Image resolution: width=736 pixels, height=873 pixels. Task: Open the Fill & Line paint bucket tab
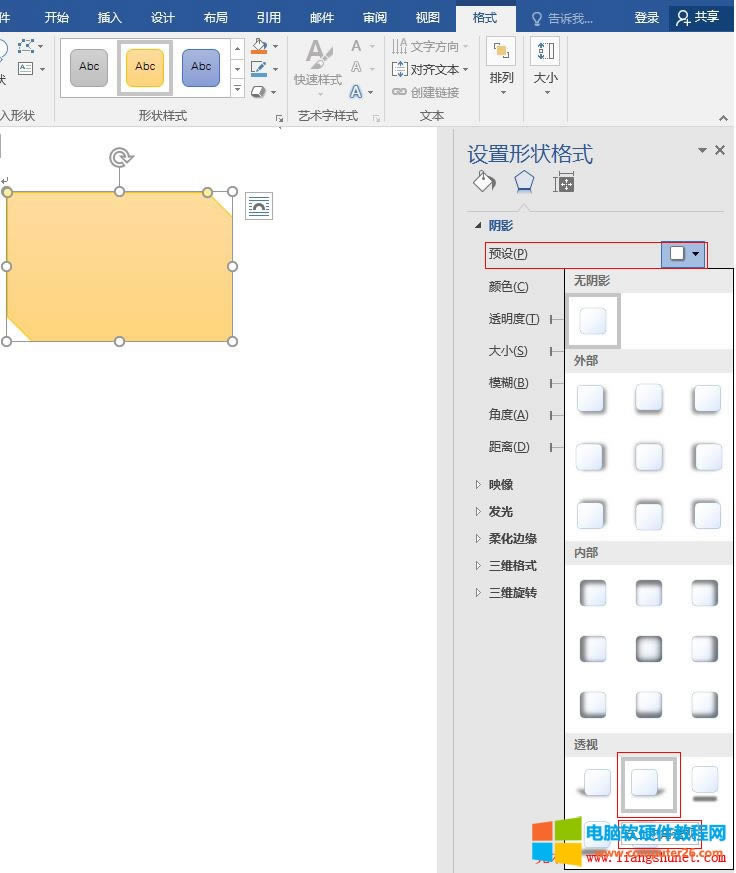coord(484,182)
